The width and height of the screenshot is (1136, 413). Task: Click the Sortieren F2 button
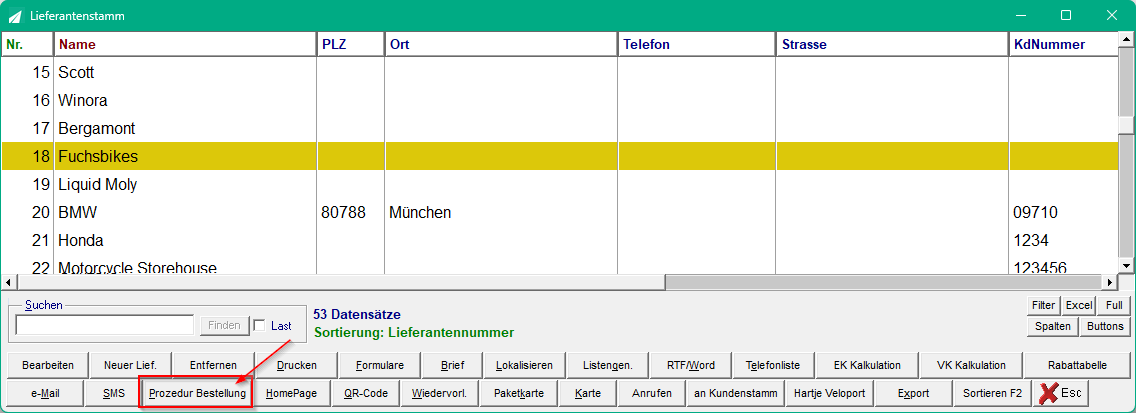[992, 393]
